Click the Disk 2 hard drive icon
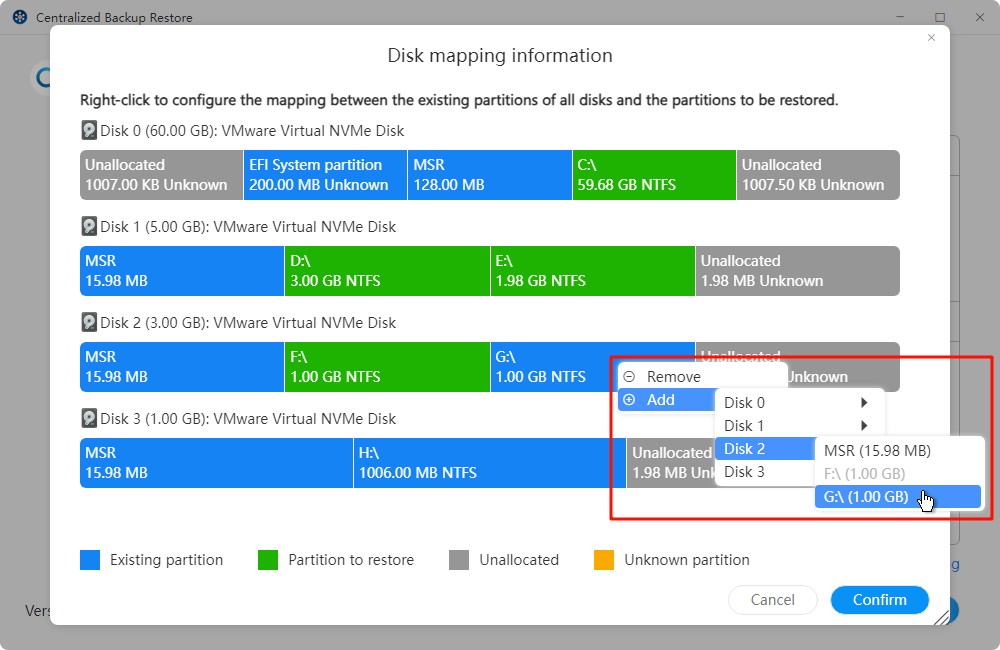 [x=89, y=323]
